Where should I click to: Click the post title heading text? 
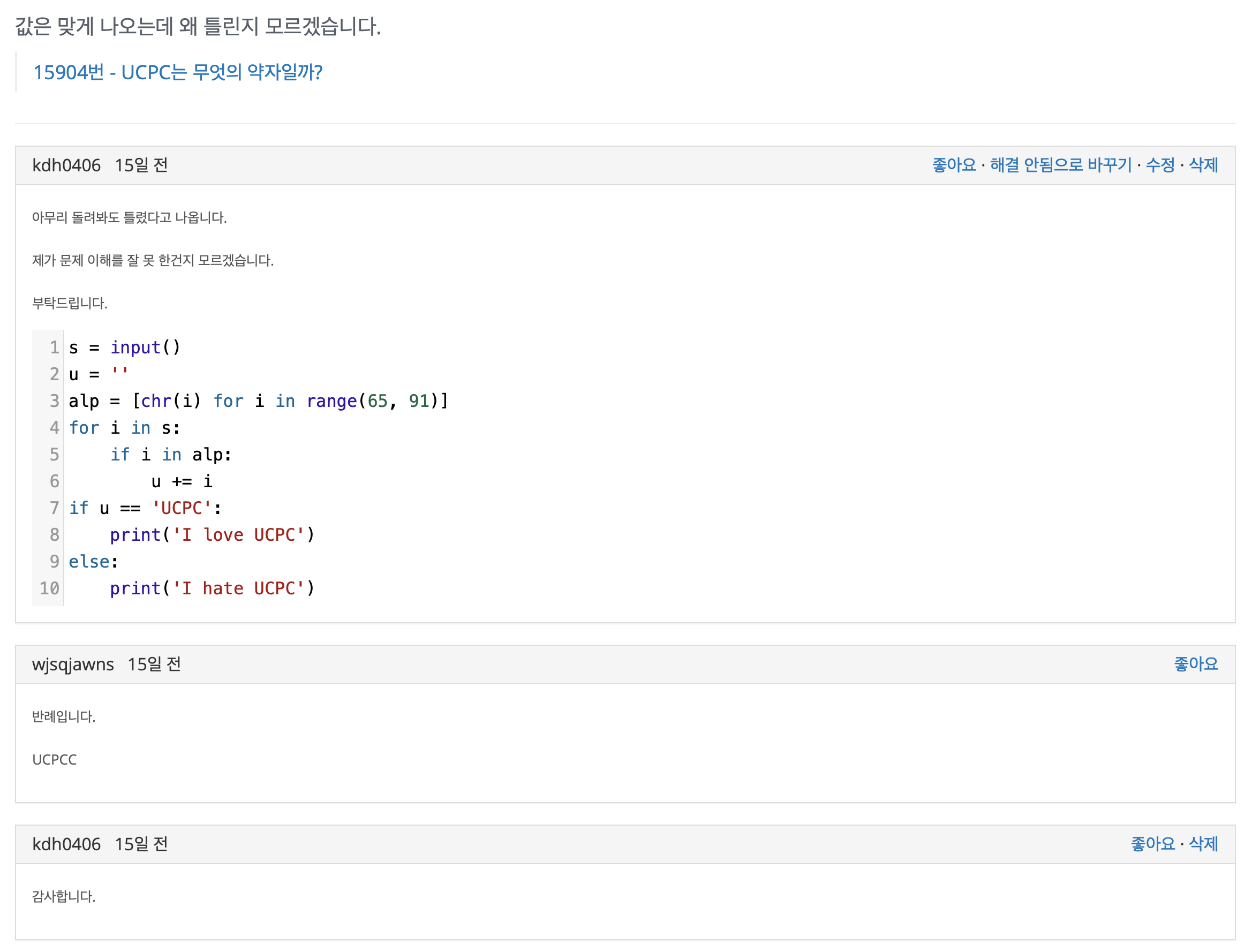[x=198, y=26]
